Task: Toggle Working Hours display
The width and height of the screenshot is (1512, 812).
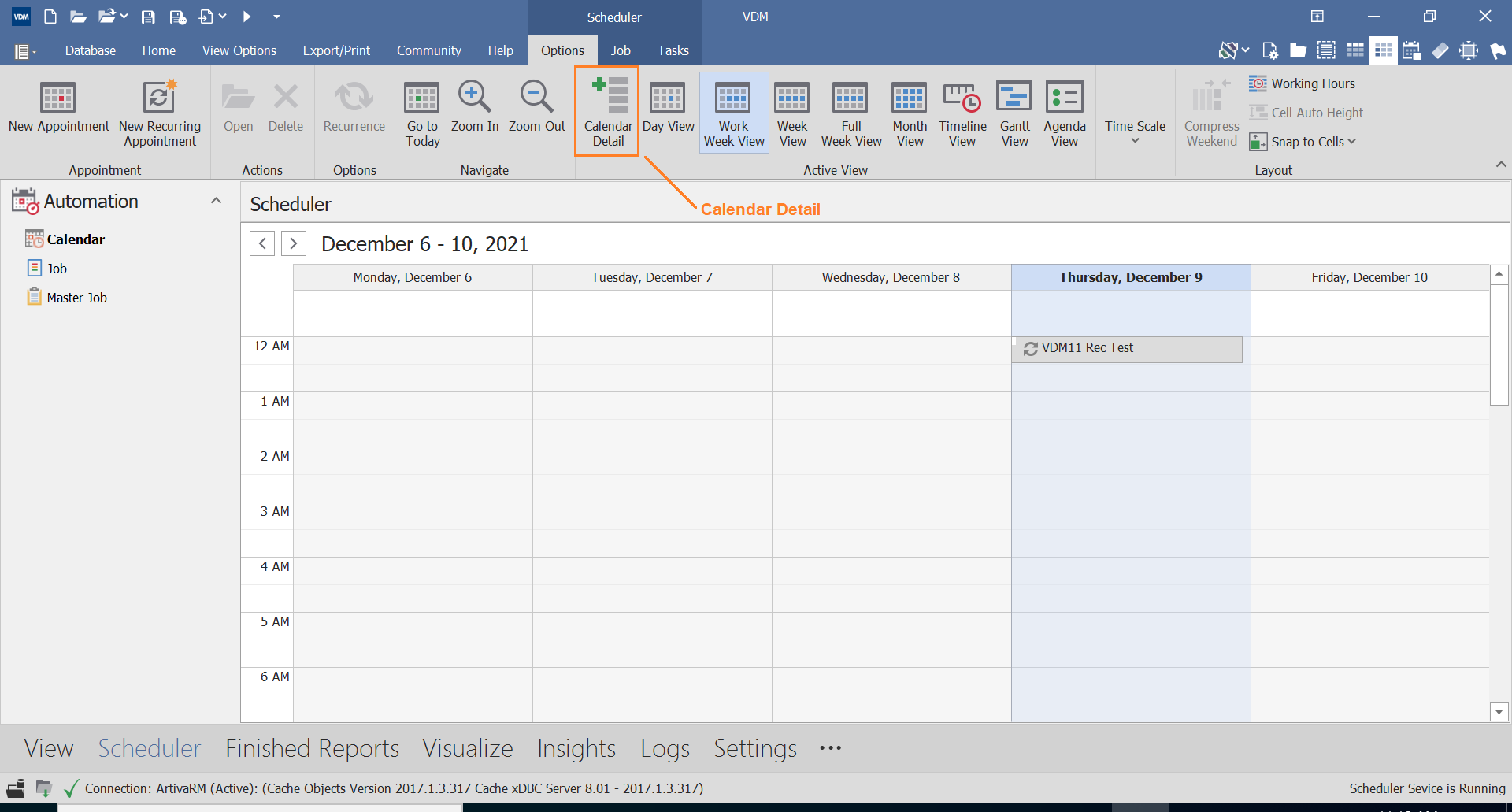Action: (x=1303, y=83)
